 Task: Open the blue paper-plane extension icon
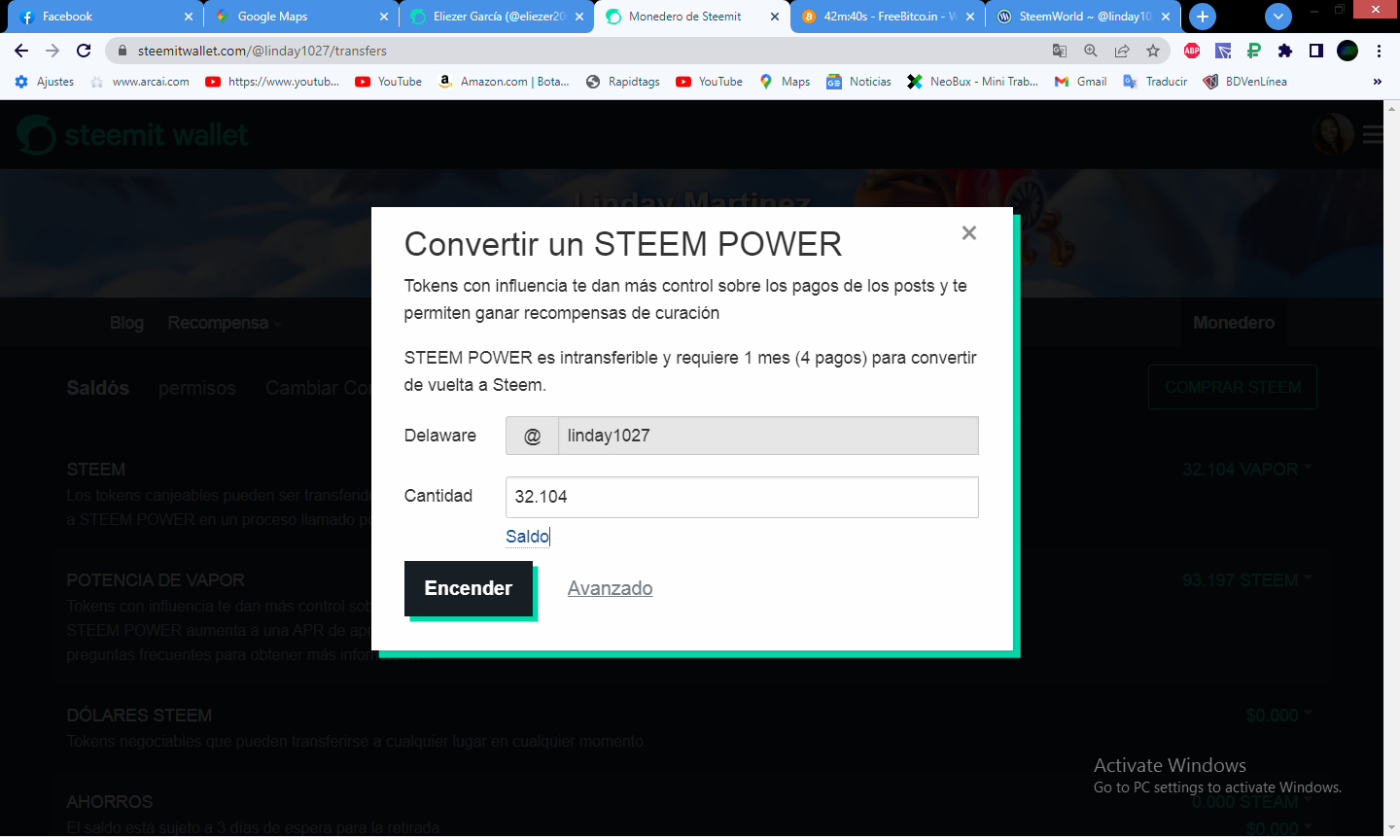click(1223, 51)
